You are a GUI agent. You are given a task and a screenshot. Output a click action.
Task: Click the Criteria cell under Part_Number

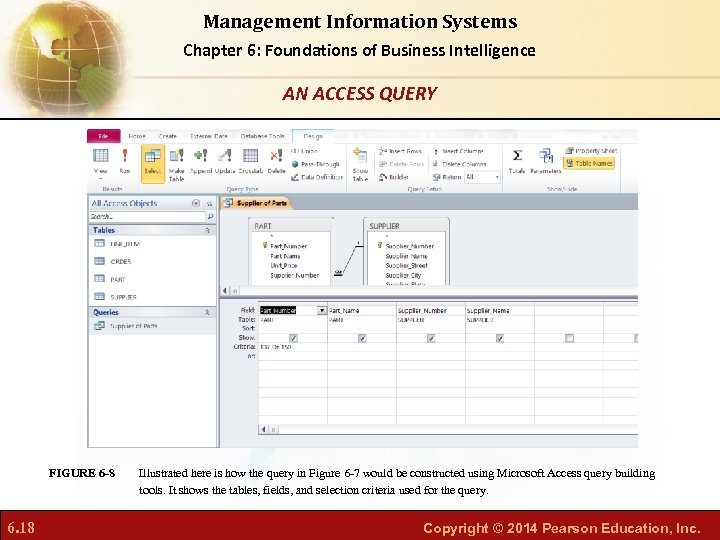(x=293, y=347)
